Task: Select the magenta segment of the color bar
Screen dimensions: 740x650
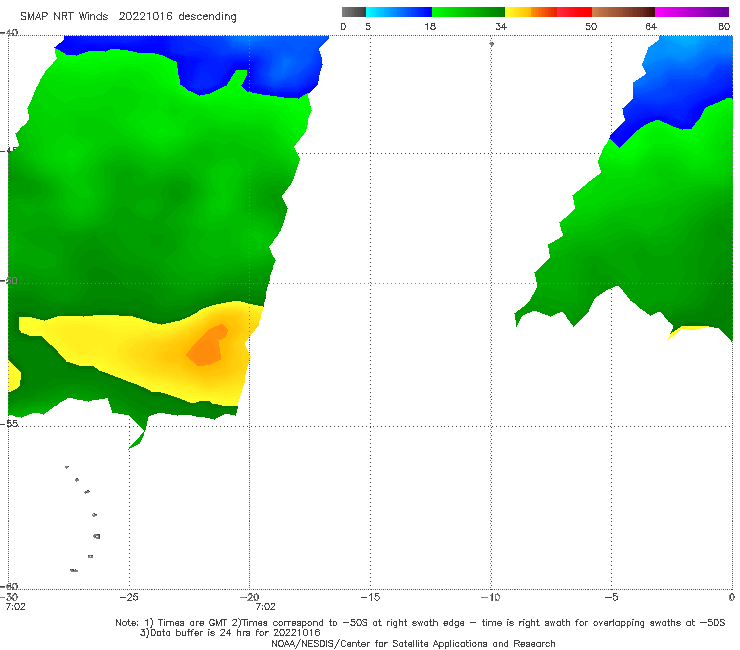Action: (x=692, y=12)
